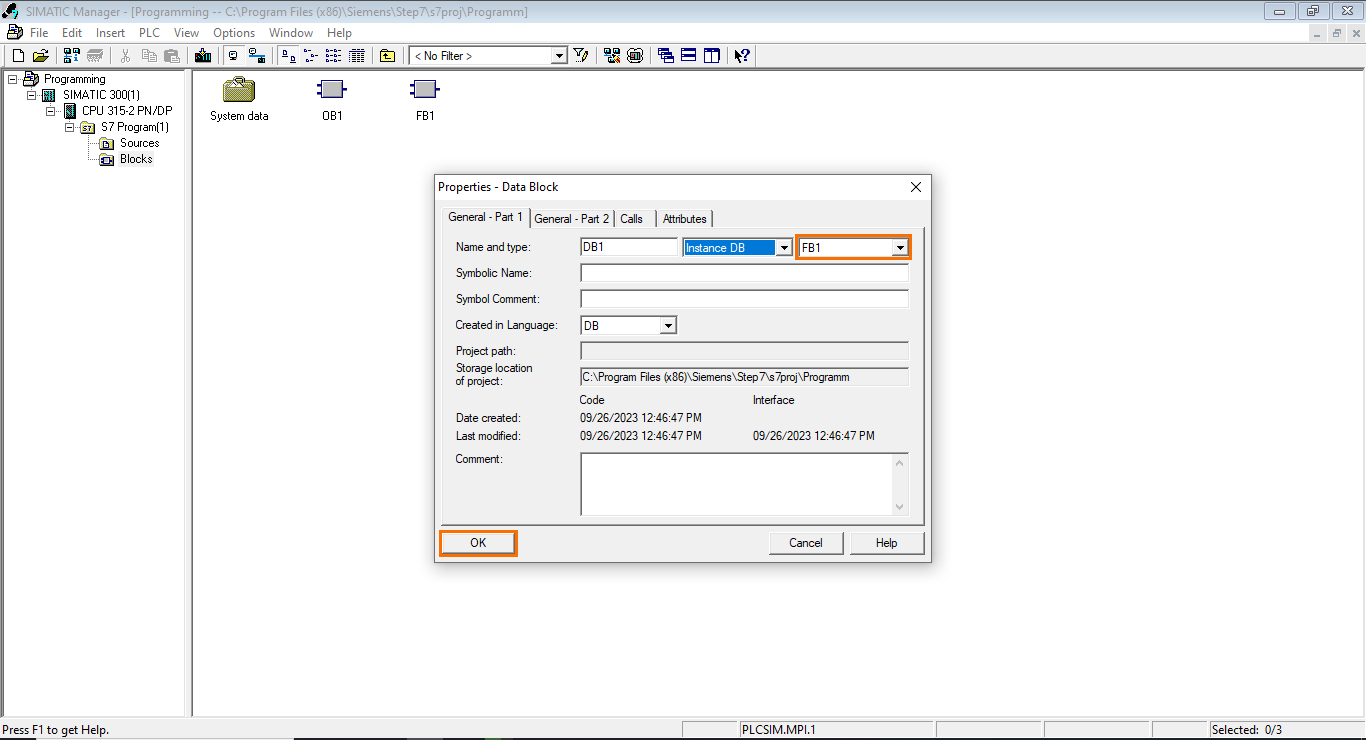This screenshot has width=1366, height=740.
Task: Collapse the CPU 315-2 PN/DP node
Action: pyautogui.click(x=51, y=111)
